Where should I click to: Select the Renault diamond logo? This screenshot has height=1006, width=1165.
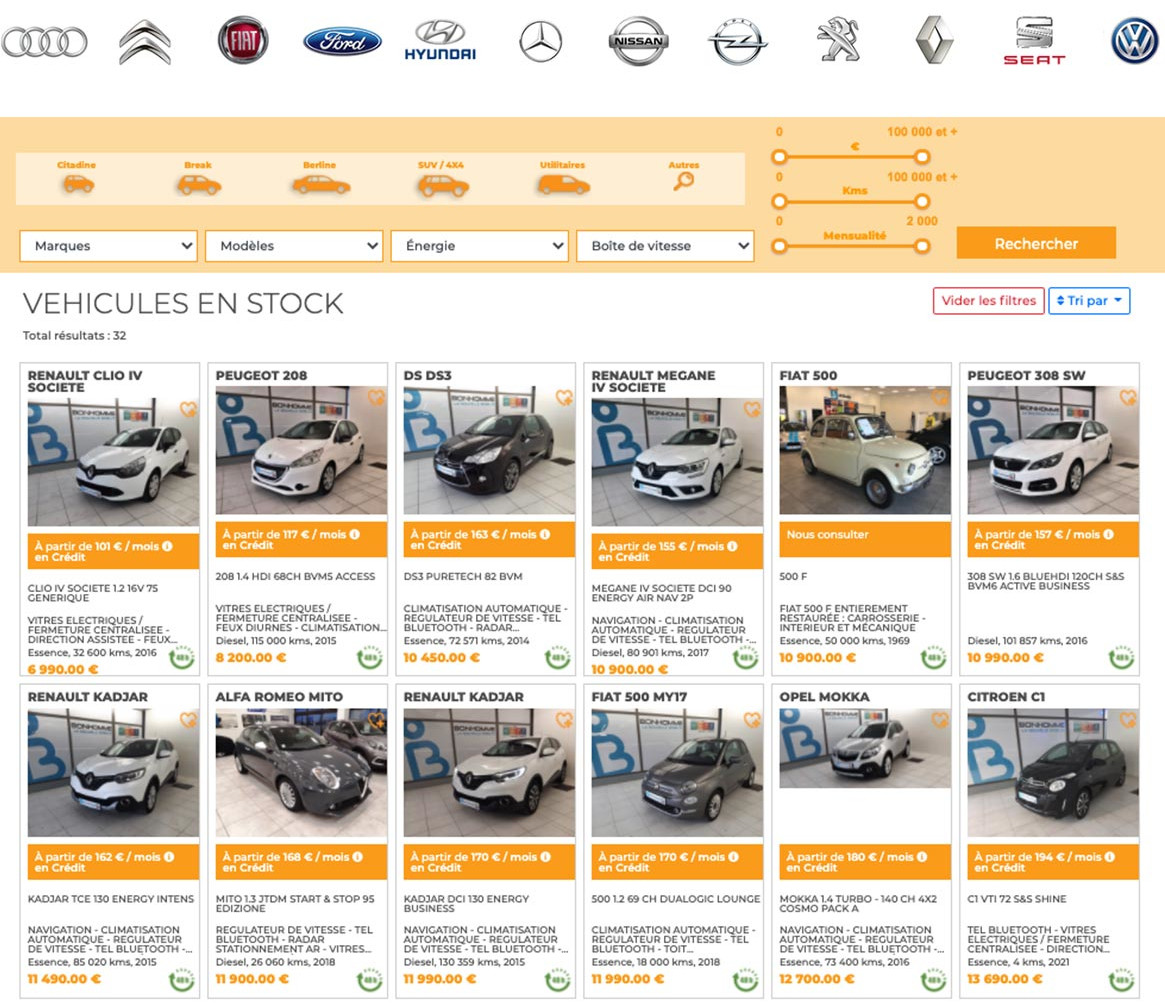pos(934,41)
